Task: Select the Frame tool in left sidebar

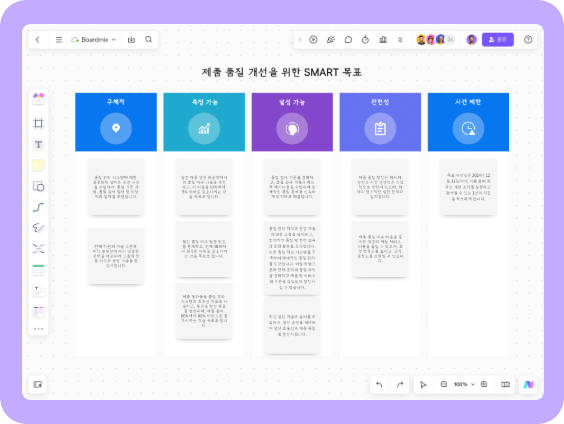Action: (38, 124)
